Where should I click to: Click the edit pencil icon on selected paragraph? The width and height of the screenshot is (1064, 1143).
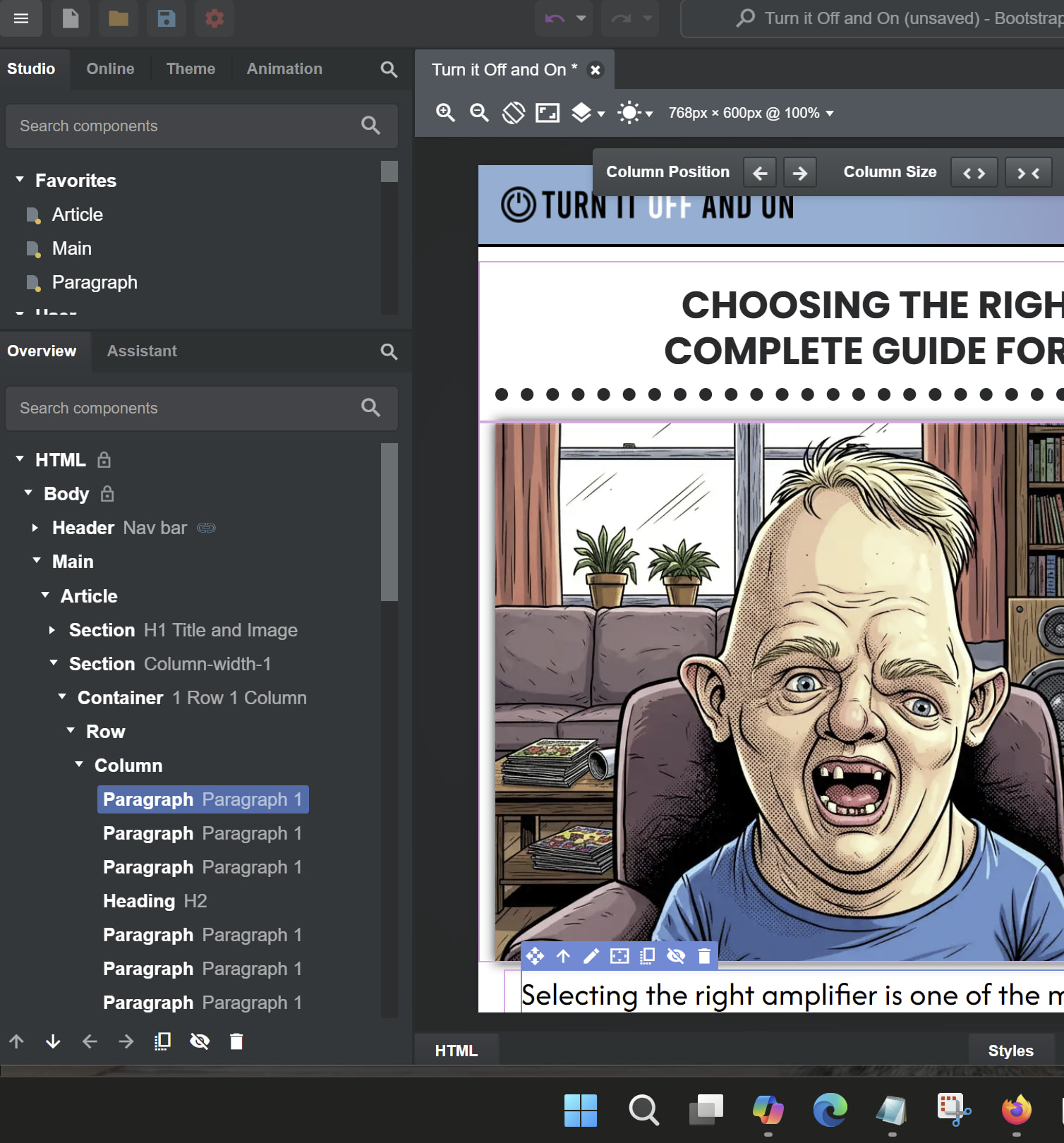591,956
